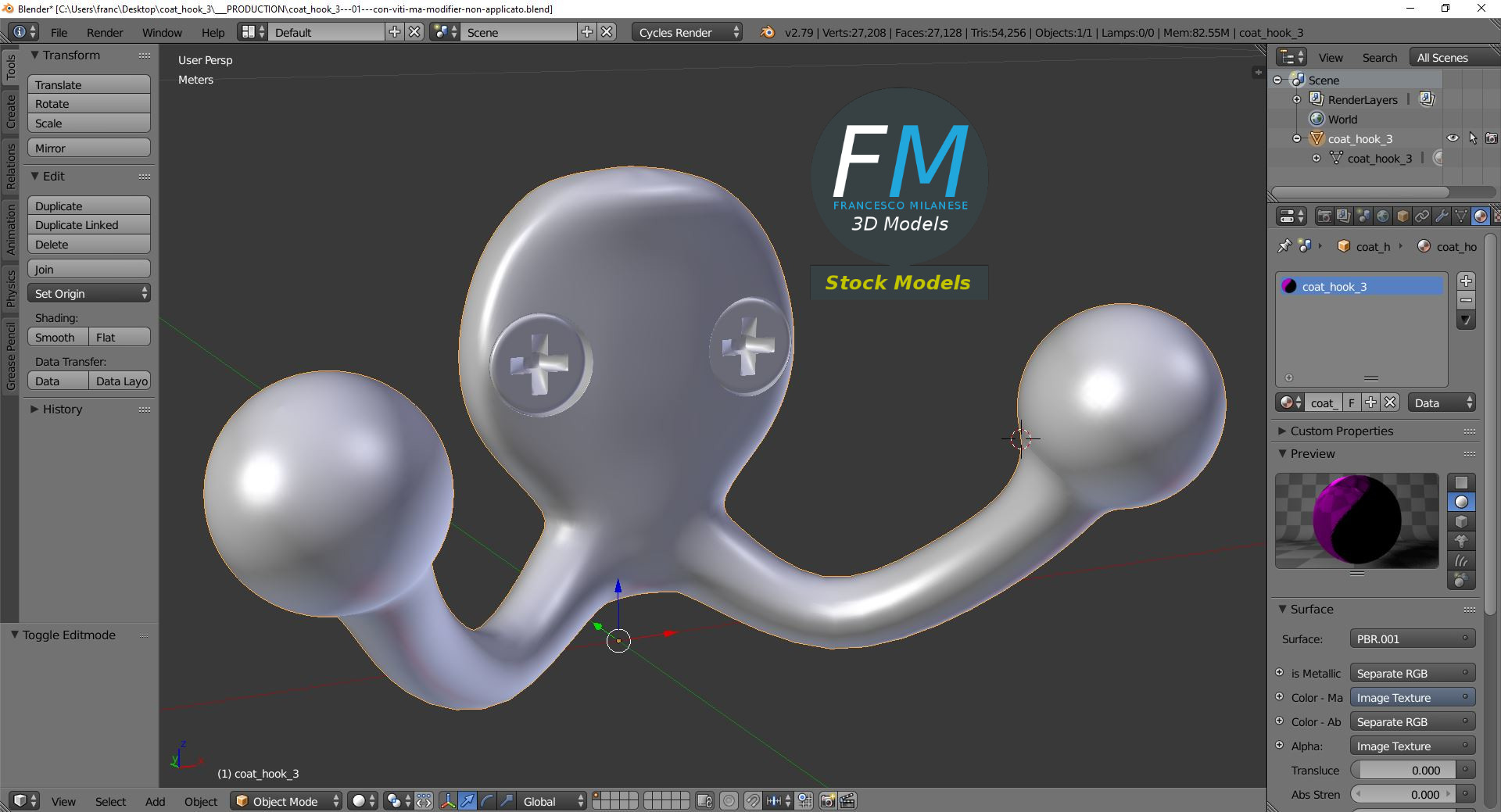Screen dimensions: 1501x812
Task: Remove the material slot with minus
Action: 1467,301
